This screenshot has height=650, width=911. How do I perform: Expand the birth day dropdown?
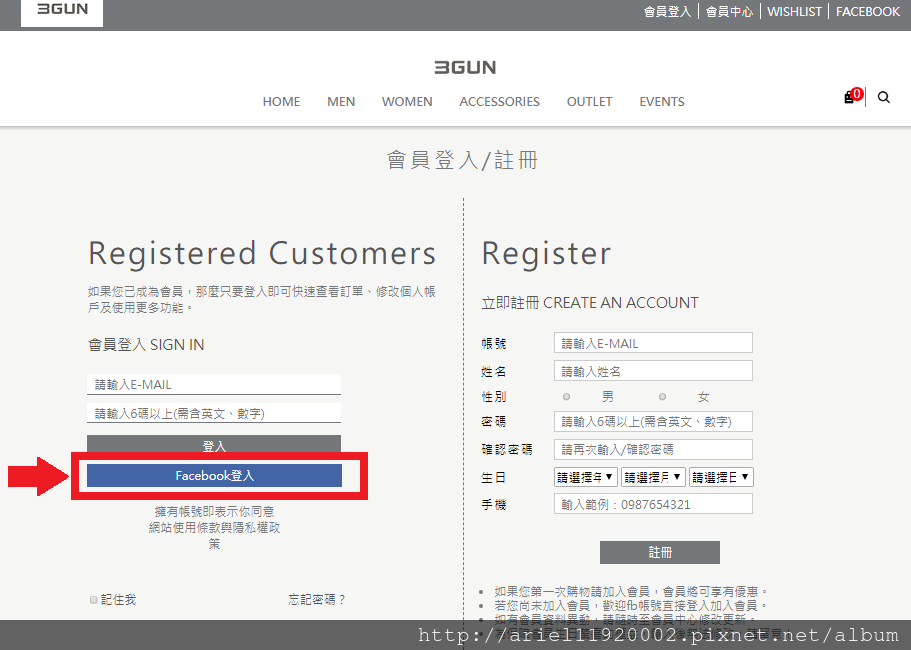(x=722, y=477)
